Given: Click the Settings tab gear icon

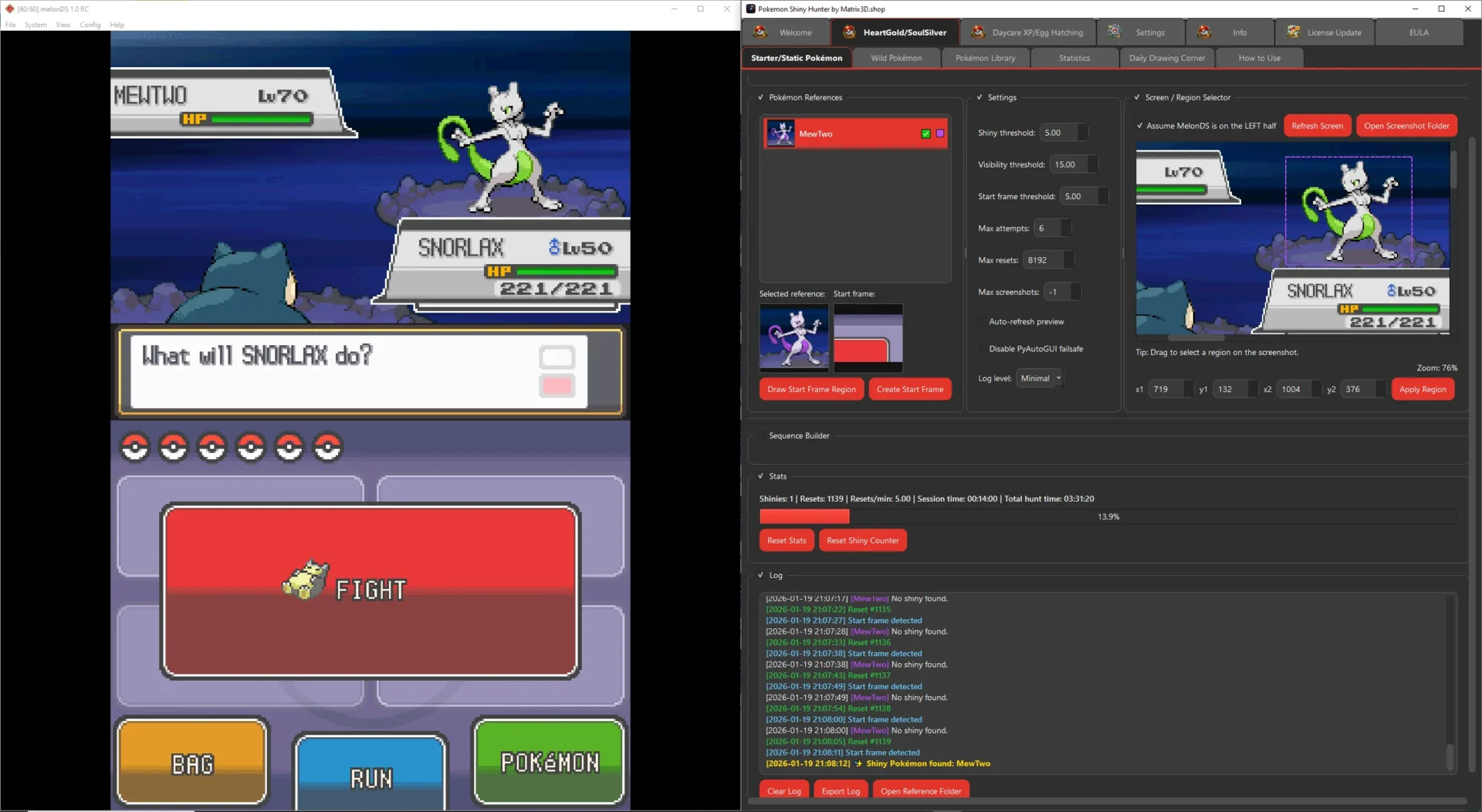Looking at the screenshot, I should [1114, 32].
